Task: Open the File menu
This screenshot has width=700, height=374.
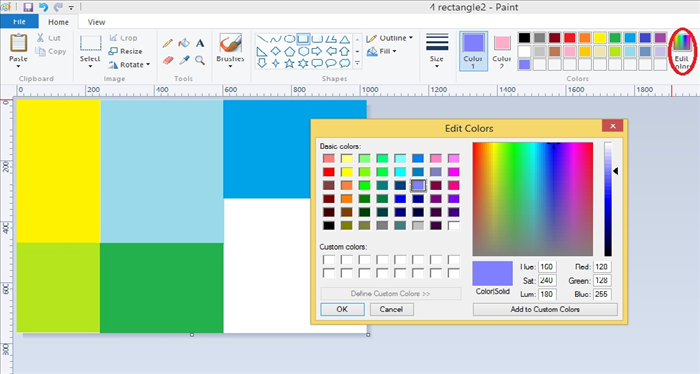Action: point(19,22)
